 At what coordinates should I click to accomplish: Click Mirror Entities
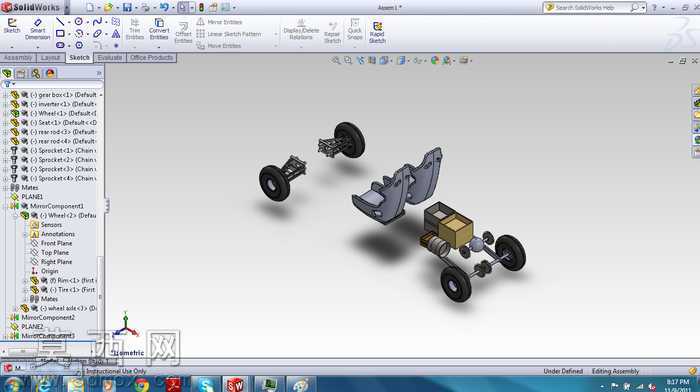pyautogui.click(x=220, y=22)
